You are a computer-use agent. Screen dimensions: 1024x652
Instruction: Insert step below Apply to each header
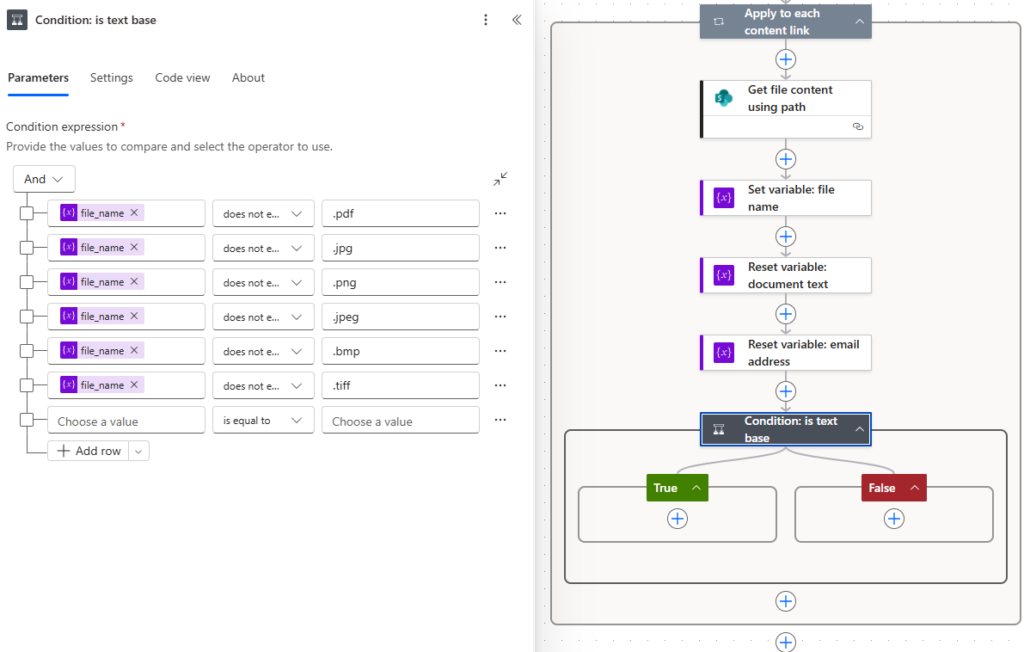coord(786,59)
